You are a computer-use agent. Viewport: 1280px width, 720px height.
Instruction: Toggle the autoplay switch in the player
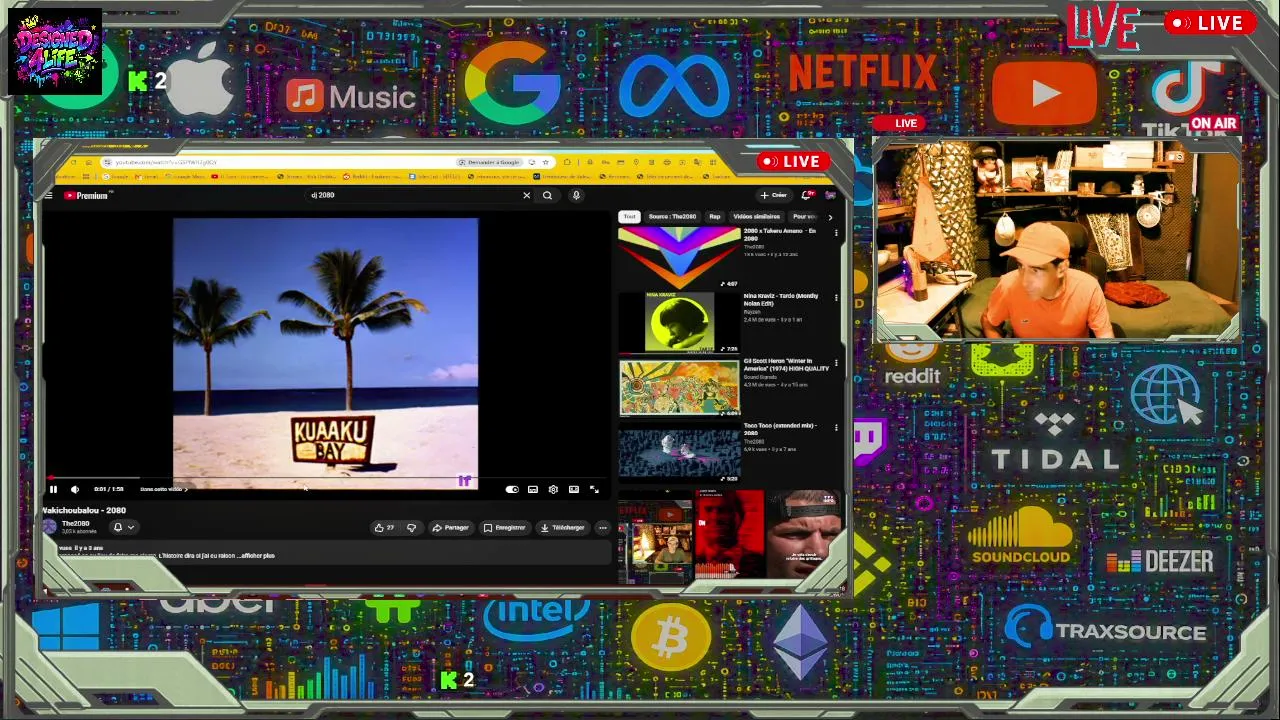[512, 489]
